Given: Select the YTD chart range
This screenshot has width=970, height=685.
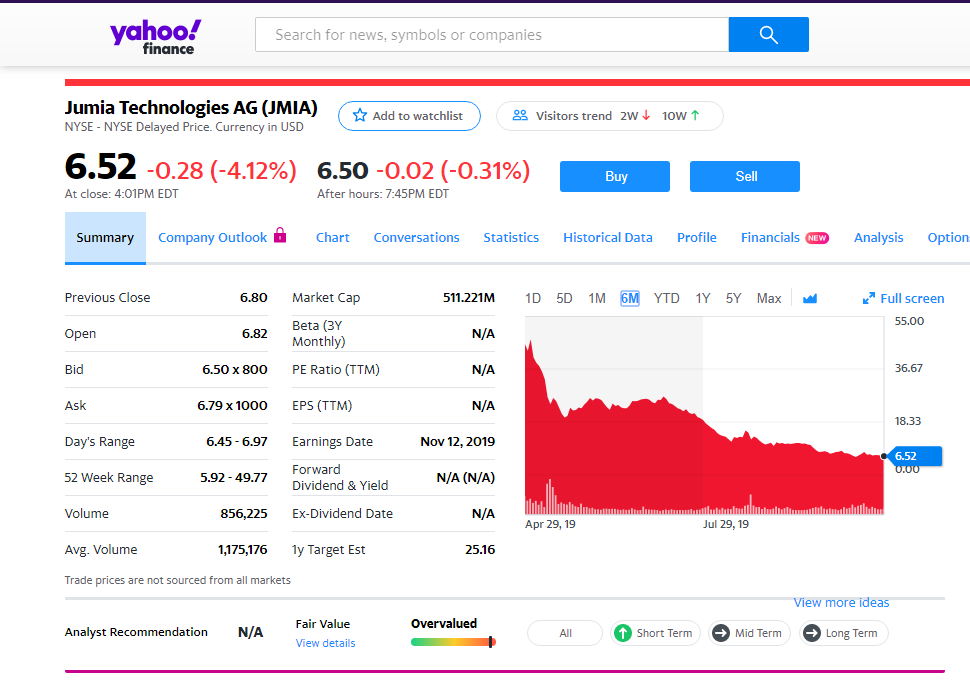Looking at the screenshot, I should (x=666, y=298).
